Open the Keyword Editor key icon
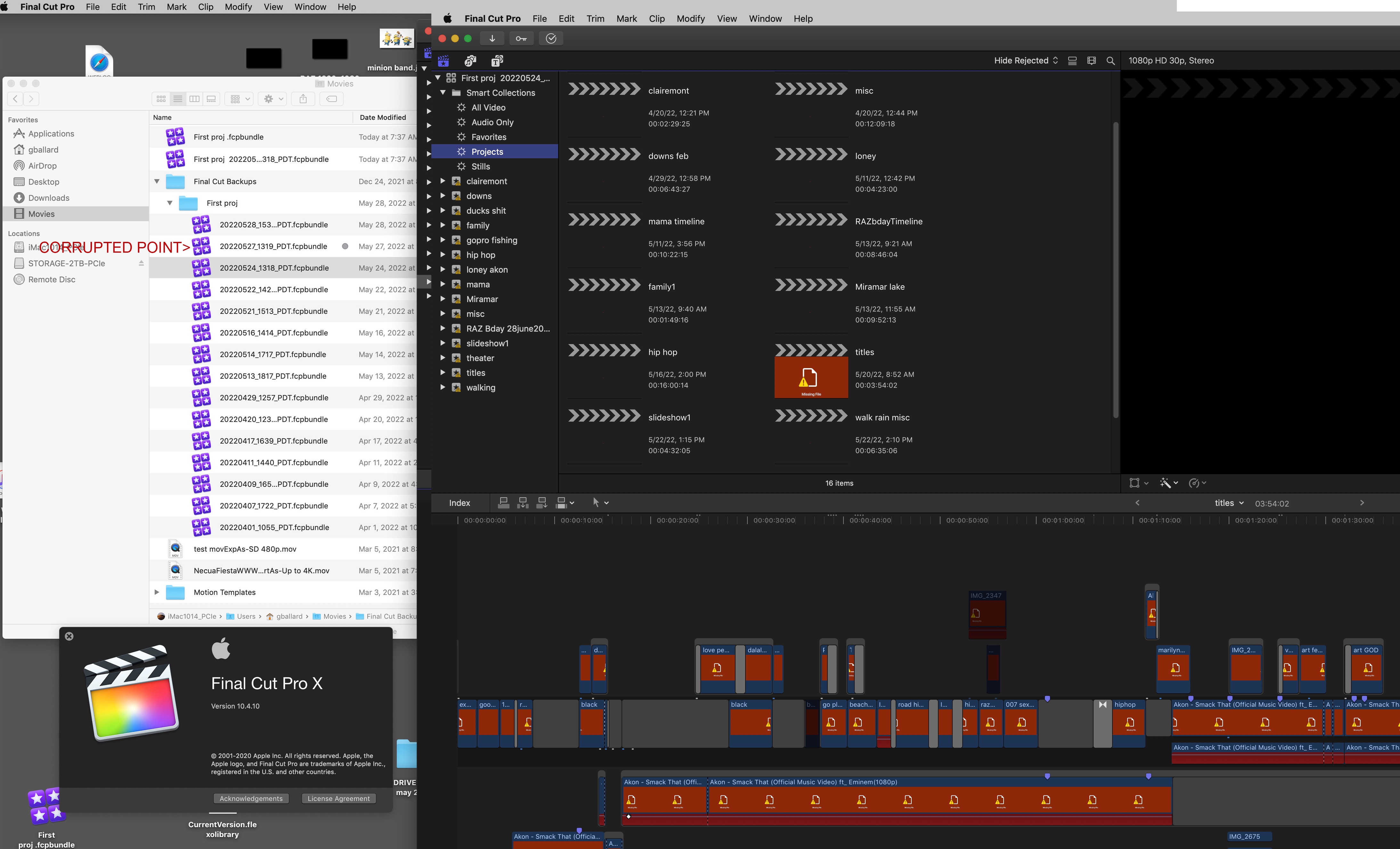This screenshot has width=1400, height=849. [x=521, y=39]
